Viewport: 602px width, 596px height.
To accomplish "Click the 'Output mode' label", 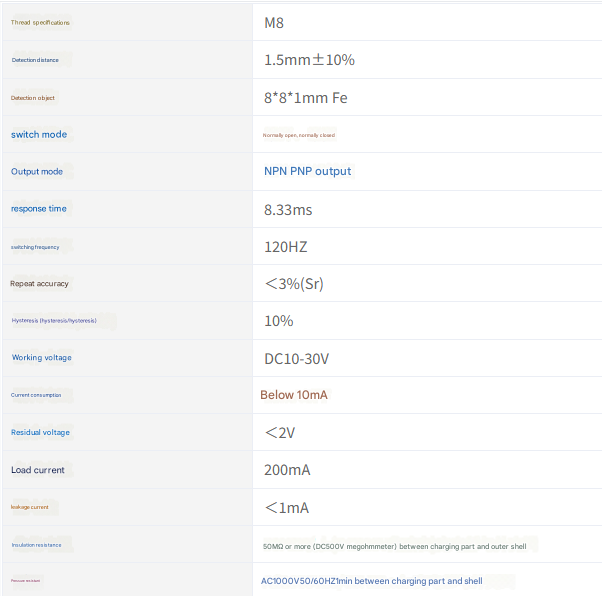I will 37,172.
